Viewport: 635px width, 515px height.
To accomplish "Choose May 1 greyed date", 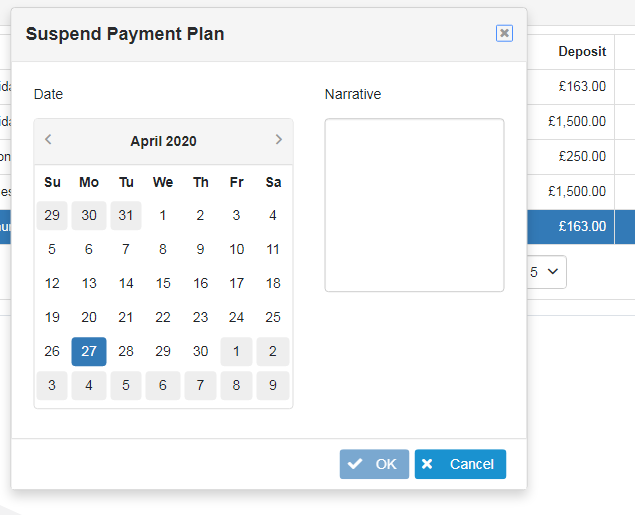I will click(237, 352).
